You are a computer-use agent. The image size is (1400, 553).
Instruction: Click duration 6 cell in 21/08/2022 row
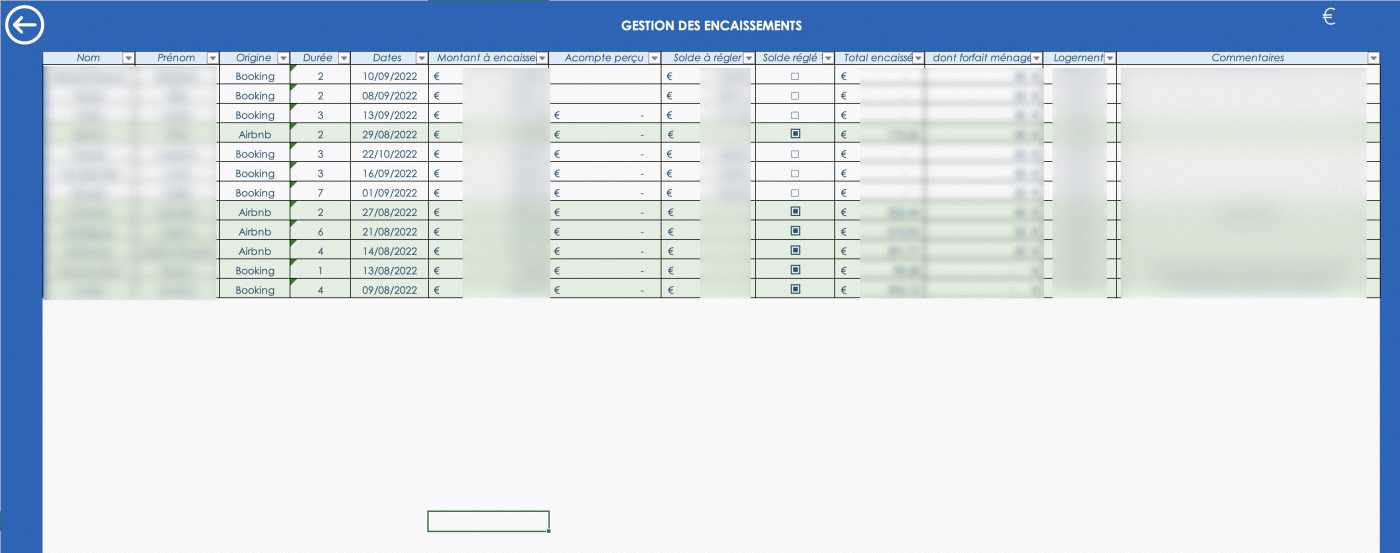click(320, 231)
